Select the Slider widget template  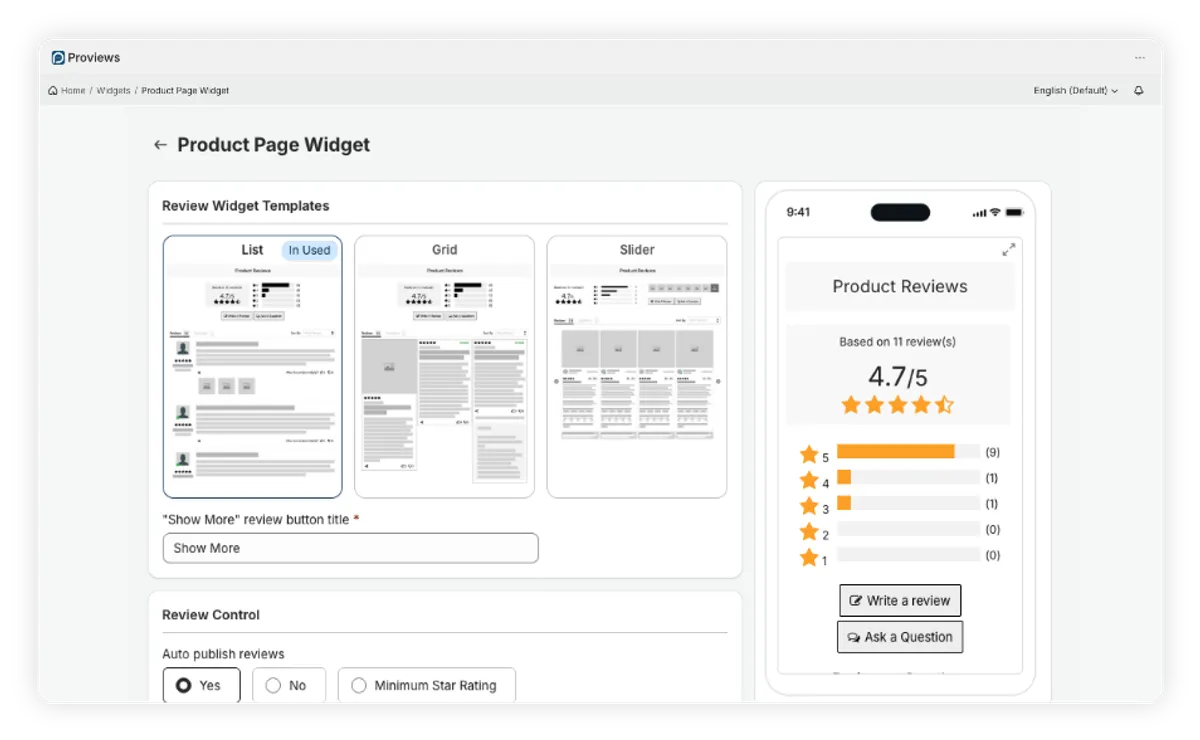[636, 366]
